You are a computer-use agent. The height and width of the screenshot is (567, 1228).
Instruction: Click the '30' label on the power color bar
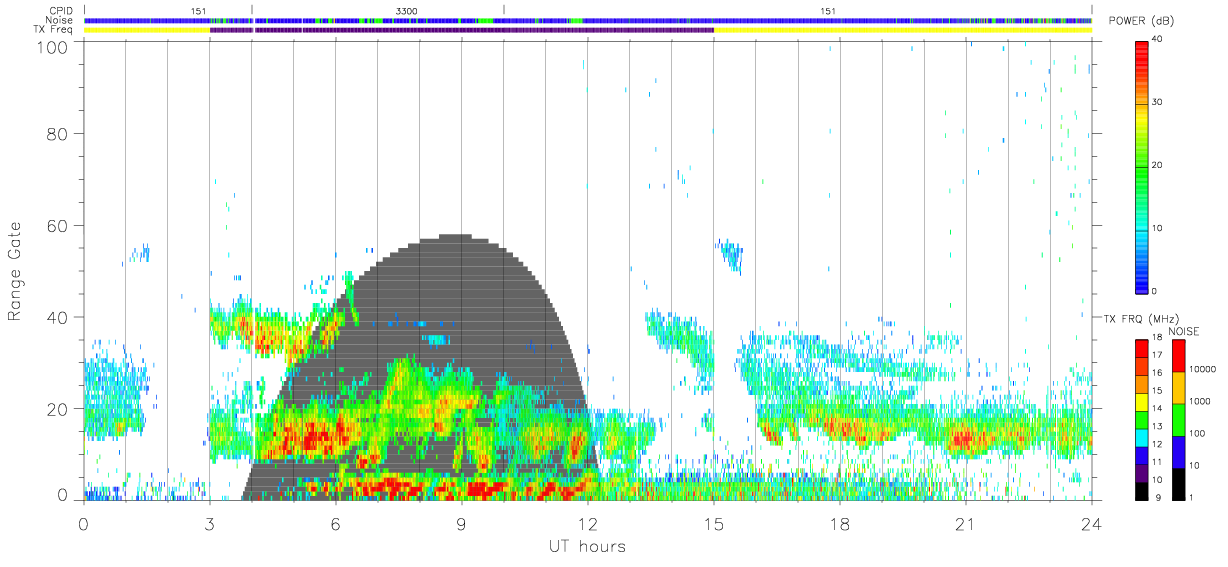tap(1158, 102)
